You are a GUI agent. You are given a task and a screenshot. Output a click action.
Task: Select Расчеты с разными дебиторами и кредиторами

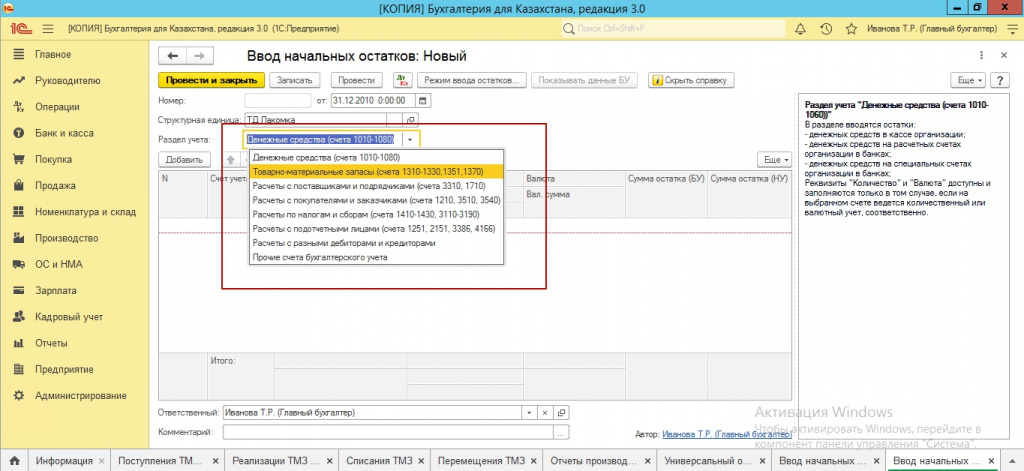(x=376, y=243)
